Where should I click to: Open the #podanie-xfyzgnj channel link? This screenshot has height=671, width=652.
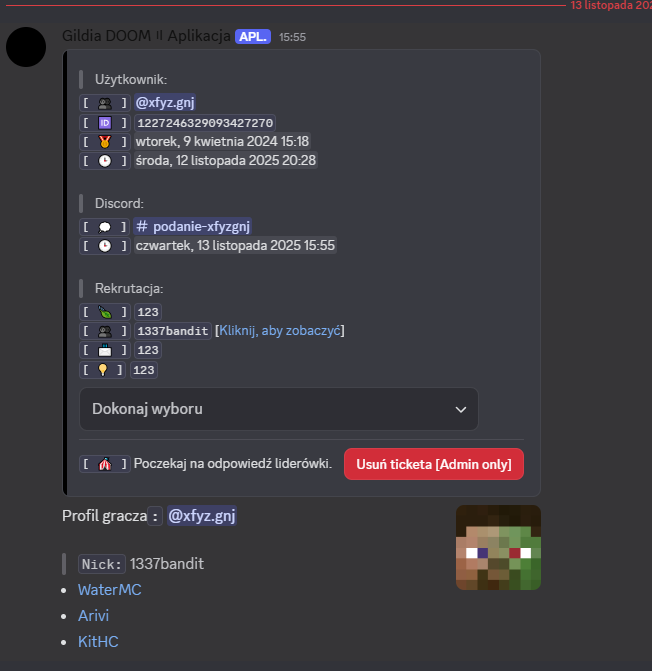click(x=193, y=226)
